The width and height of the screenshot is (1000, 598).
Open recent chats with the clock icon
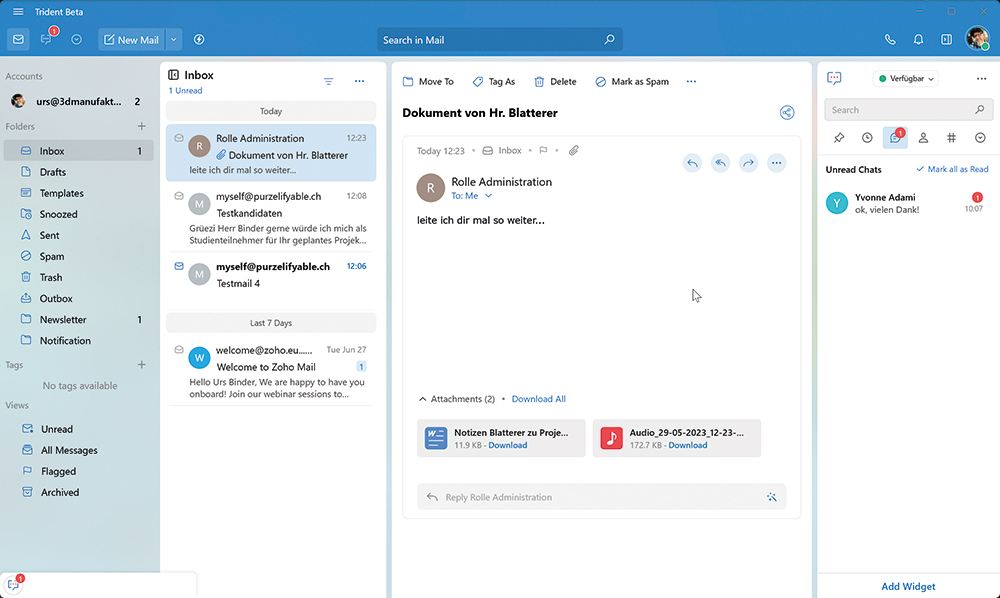click(867, 137)
